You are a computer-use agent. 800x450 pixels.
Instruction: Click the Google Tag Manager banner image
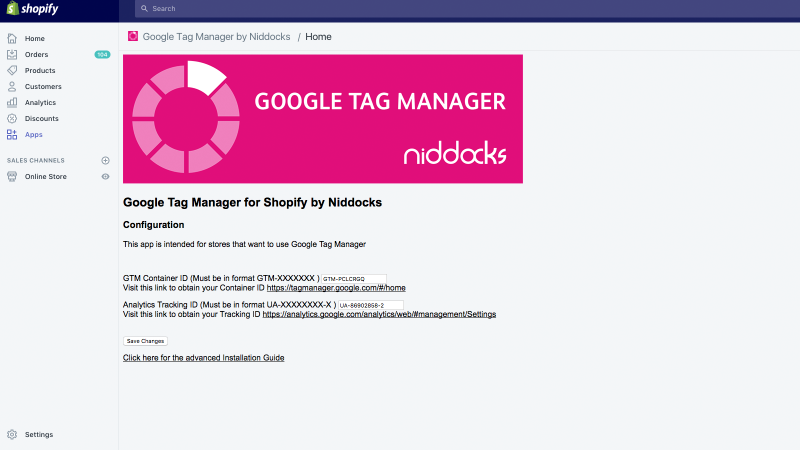coord(323,119)
